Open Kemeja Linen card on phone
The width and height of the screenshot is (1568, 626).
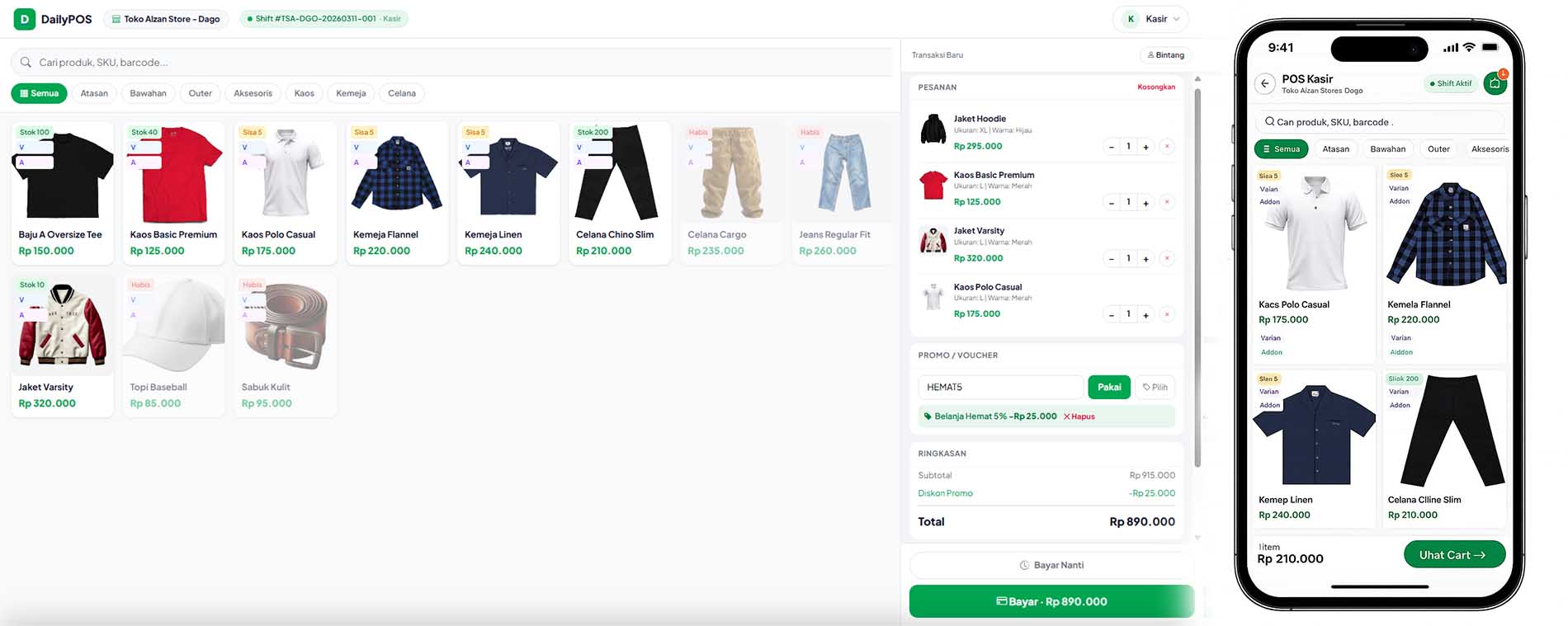(x=1315, y=449)
